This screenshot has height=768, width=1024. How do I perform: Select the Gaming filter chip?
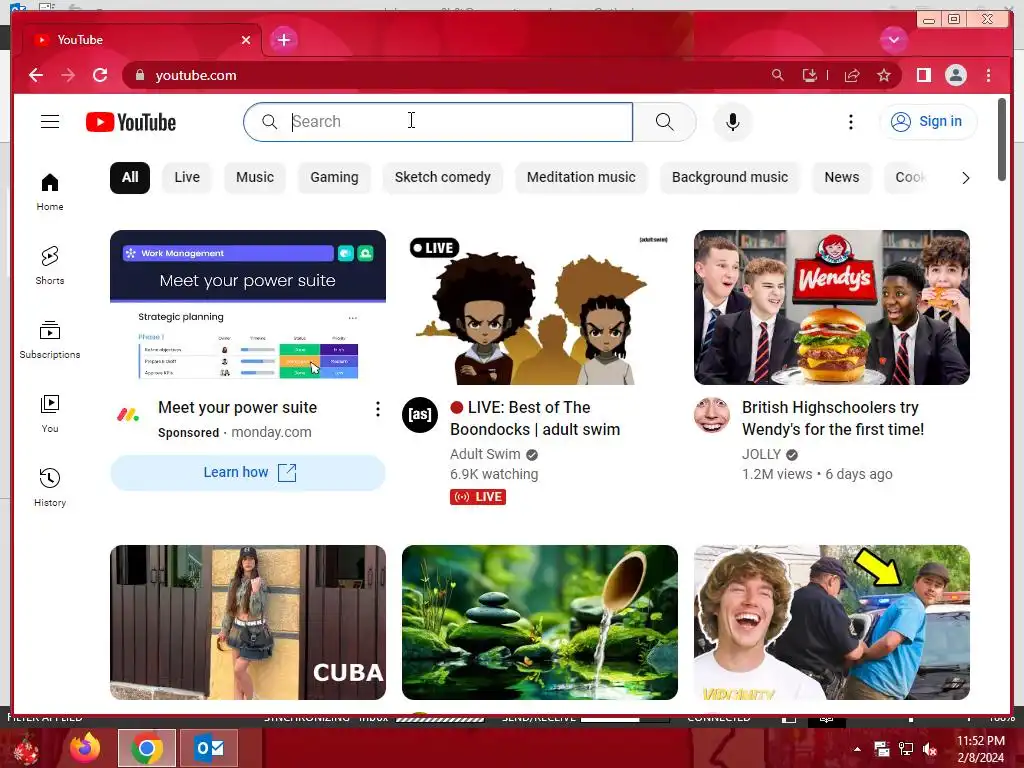tap(334, 178)
